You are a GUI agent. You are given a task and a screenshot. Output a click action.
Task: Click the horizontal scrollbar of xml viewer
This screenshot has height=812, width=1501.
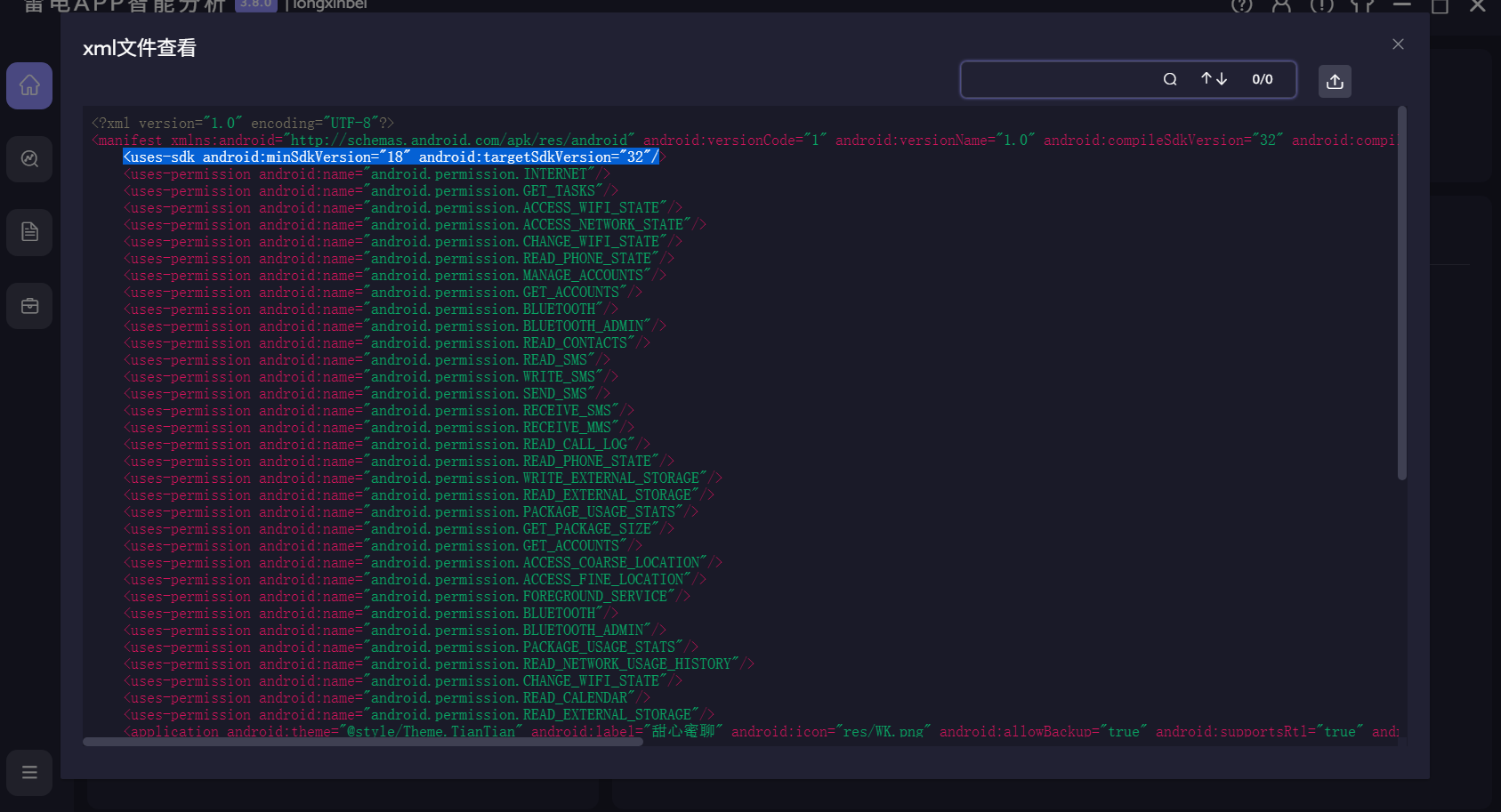(362, 742)
